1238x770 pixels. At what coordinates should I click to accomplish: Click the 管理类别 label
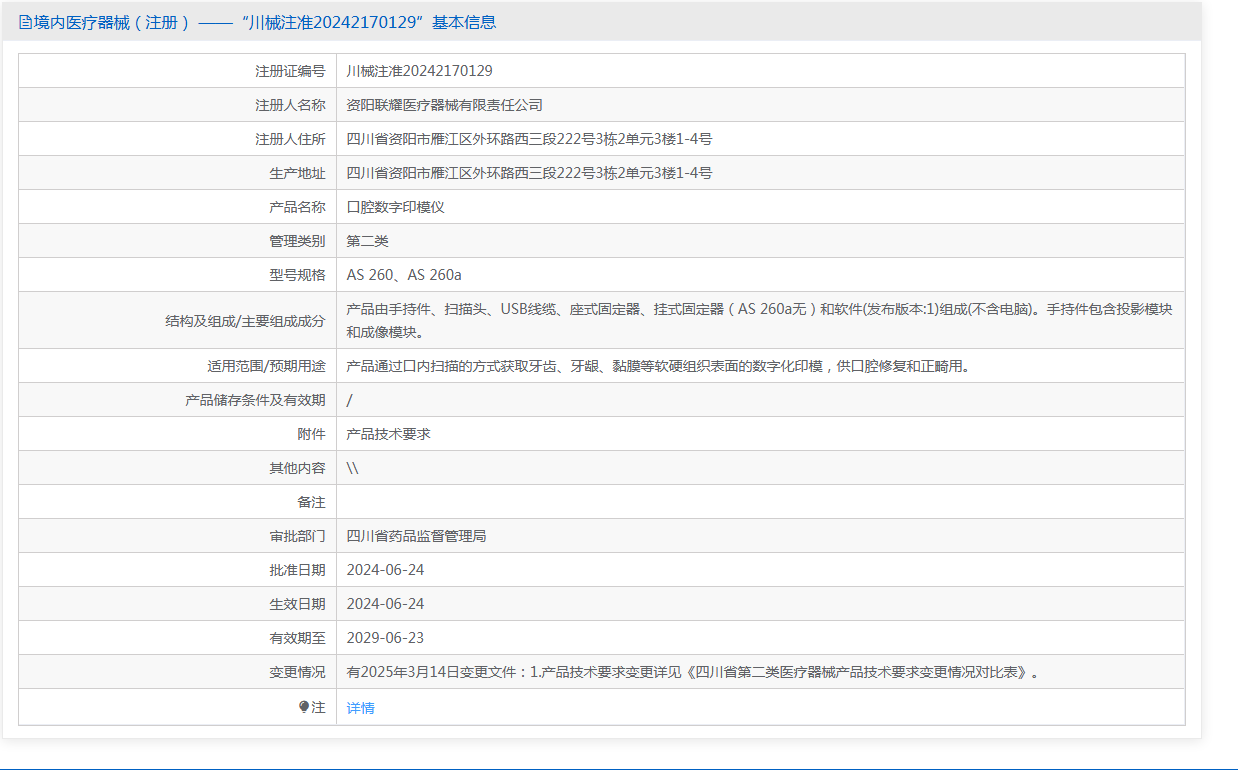pos(297,241)
